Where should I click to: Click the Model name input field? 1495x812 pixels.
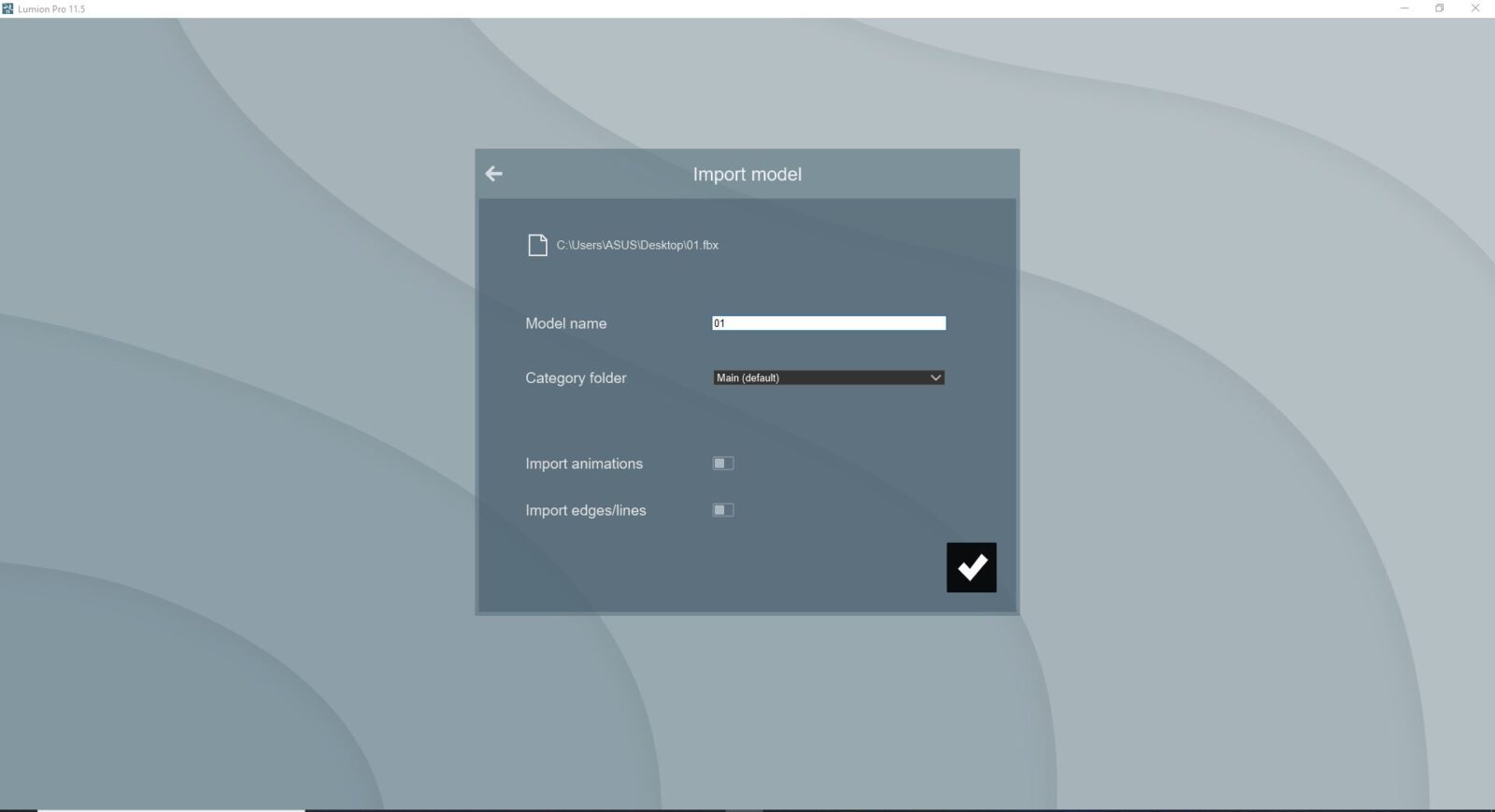[x=829, y=323]
